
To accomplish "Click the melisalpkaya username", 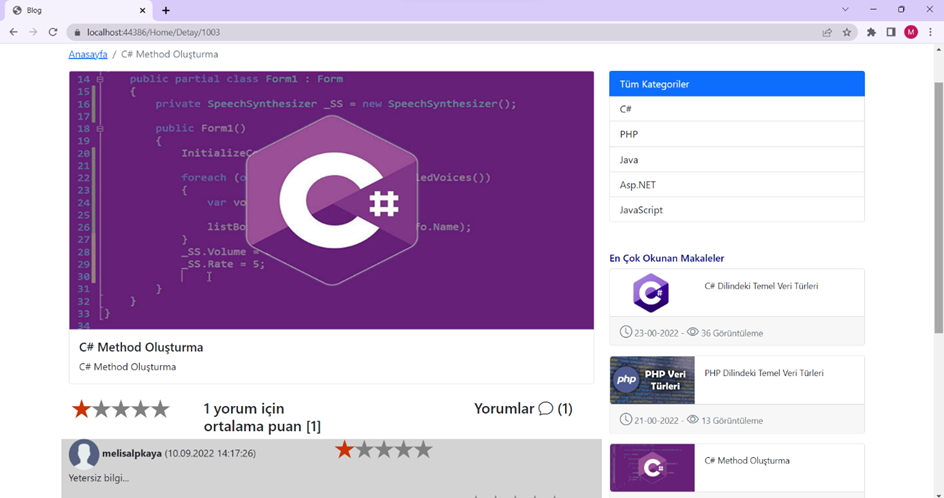I will 132,453.
